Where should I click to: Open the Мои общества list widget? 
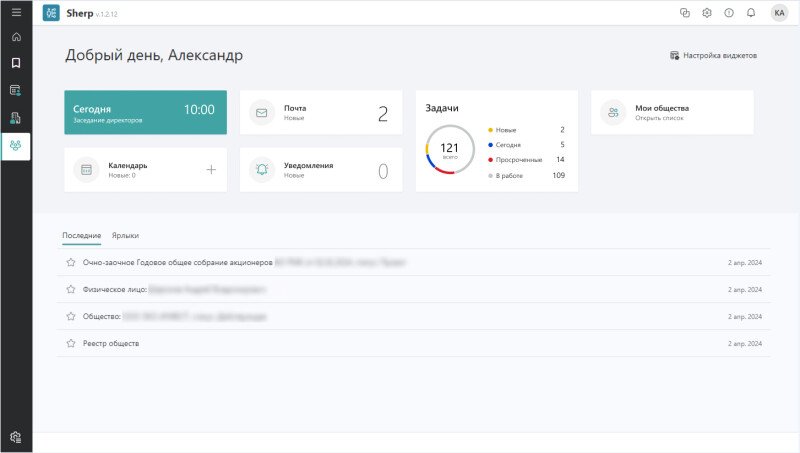coord(671,113)
